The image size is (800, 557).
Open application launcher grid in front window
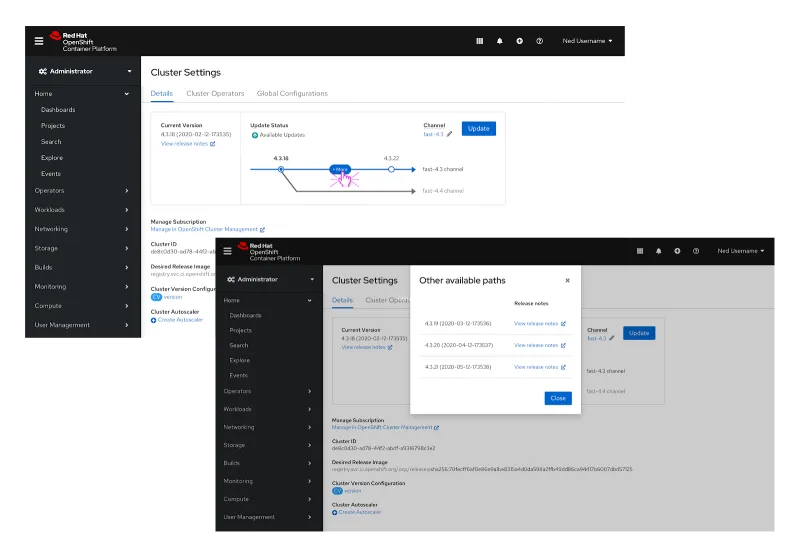(x=640, y=251)
